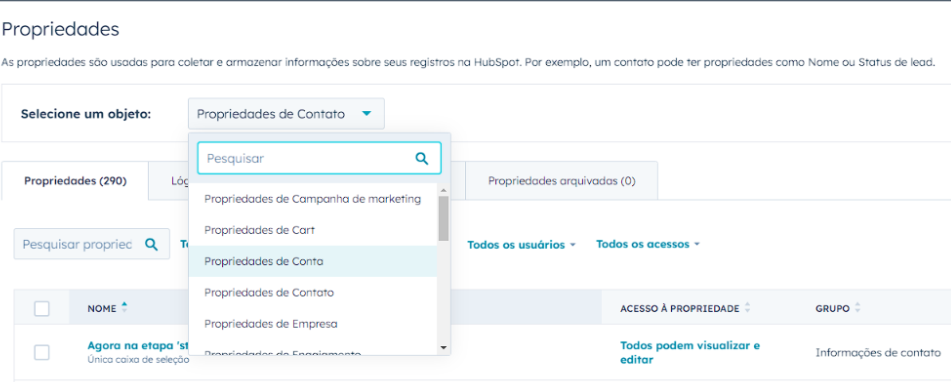Check the select-all checkbox in table header
The image size is (951, 382).
point(41,309)
